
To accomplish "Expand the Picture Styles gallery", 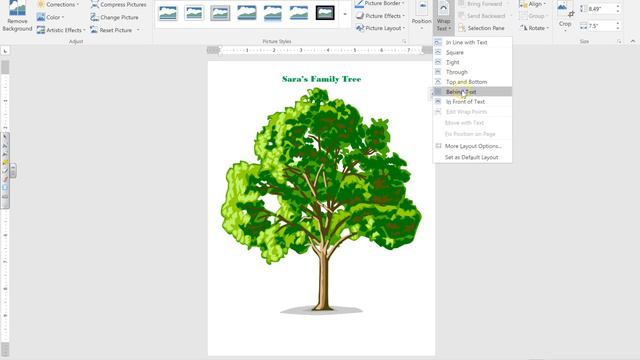I will click(345, 14).
